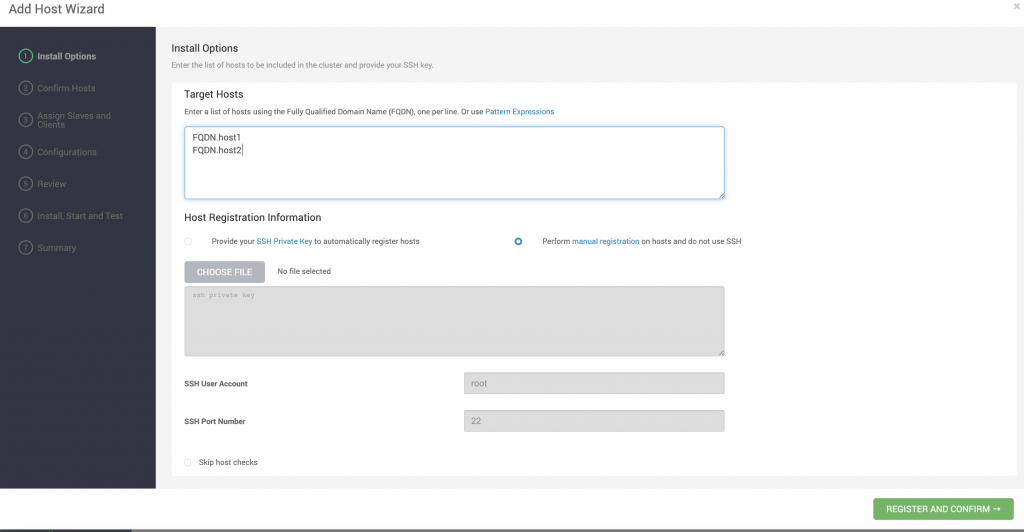Image resolution: width=1024 pixels, height=532 pixels.
Task: Click the step 6 Install, Start and Test icon
Action: [26, 216]
